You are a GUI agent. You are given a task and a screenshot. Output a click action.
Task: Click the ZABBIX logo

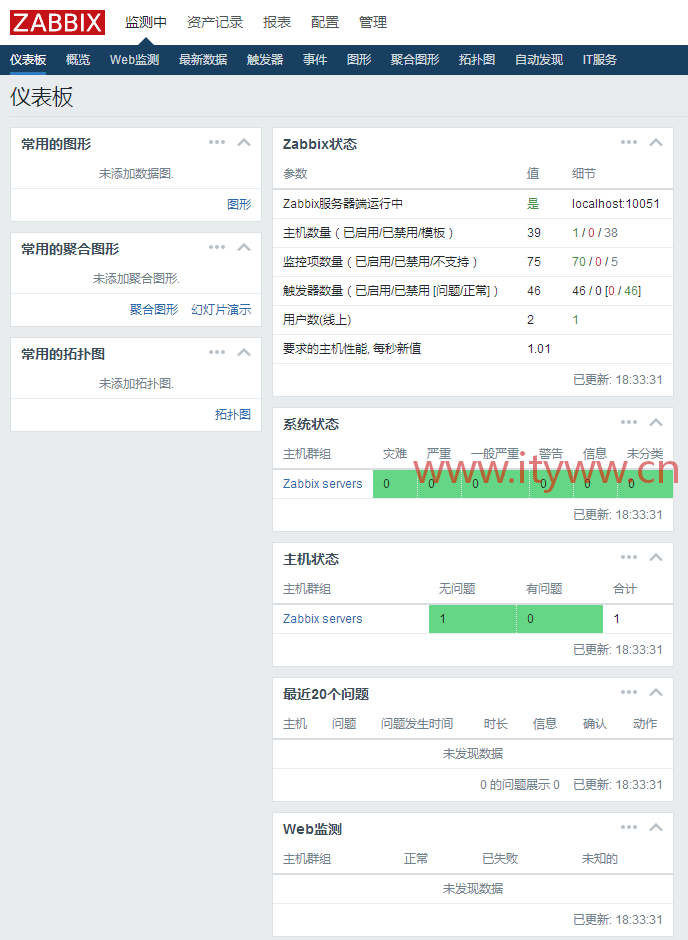coord(58,23)
